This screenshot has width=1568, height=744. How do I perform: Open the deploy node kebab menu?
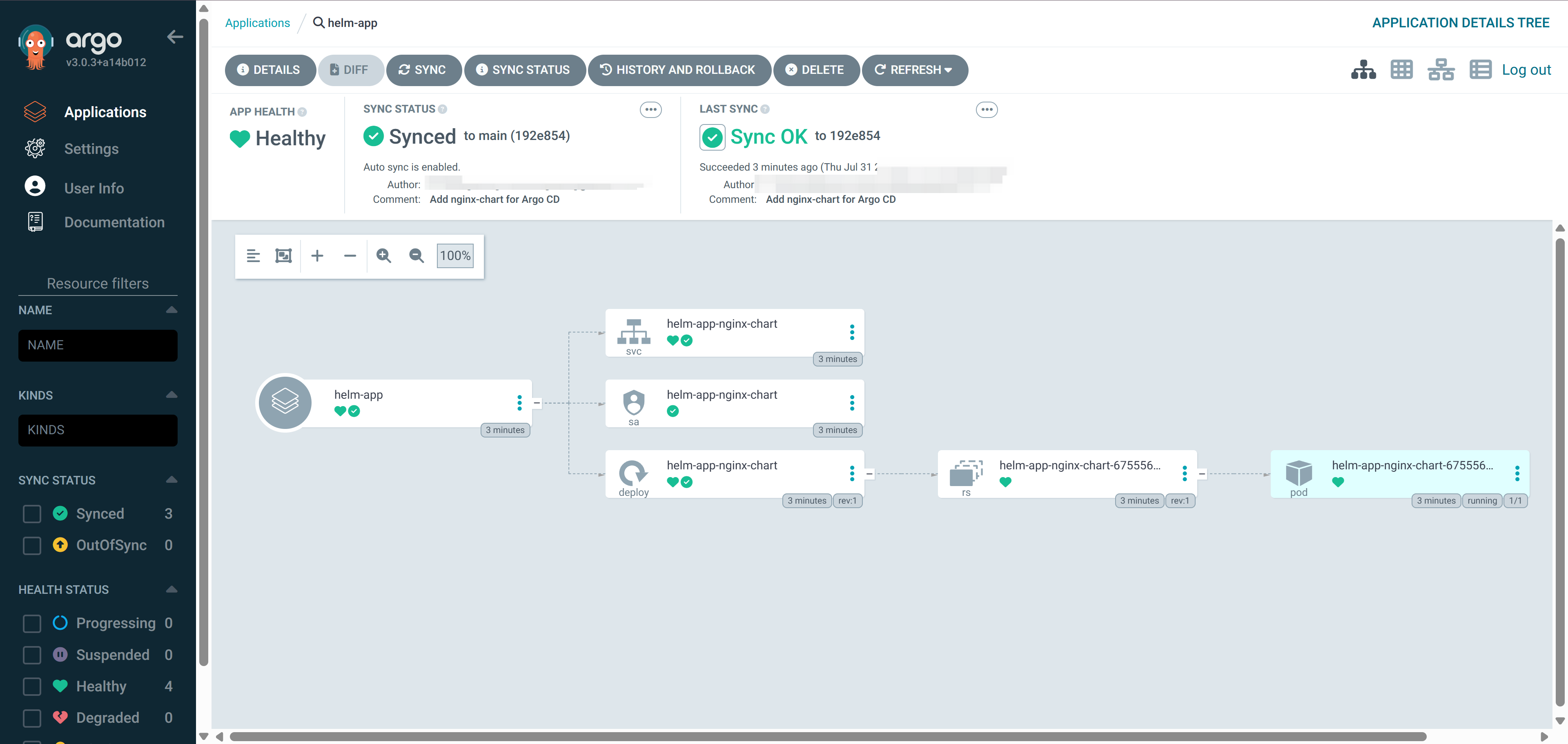coord(851,473)
